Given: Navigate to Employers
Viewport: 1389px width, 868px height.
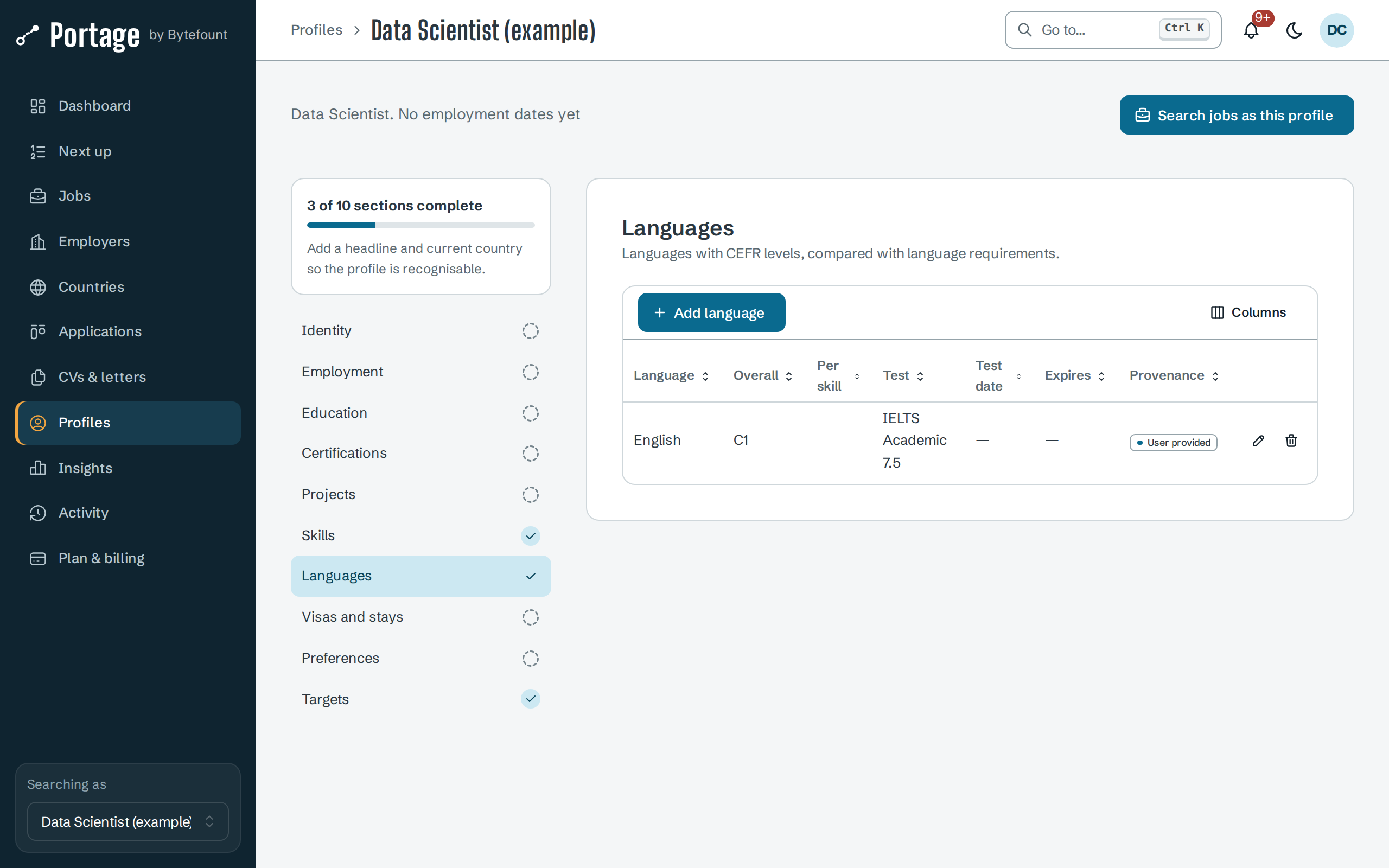Looking at the screenshot, I should coord(128,242).
